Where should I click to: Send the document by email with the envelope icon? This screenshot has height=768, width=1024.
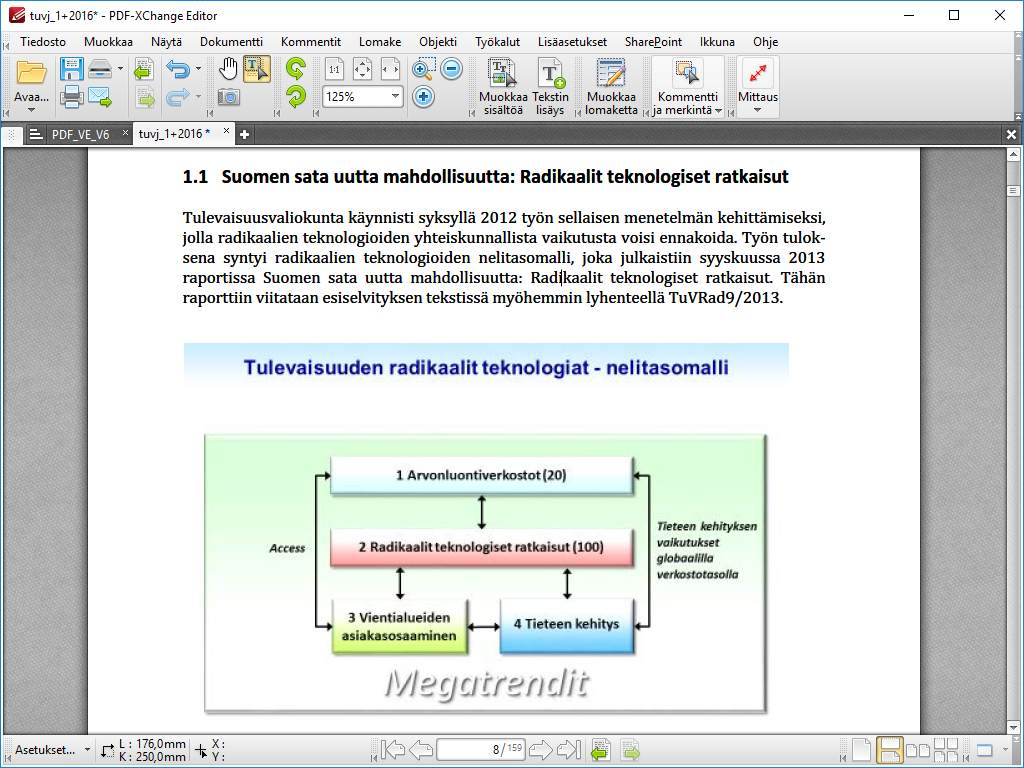click(x=100, y=97)
